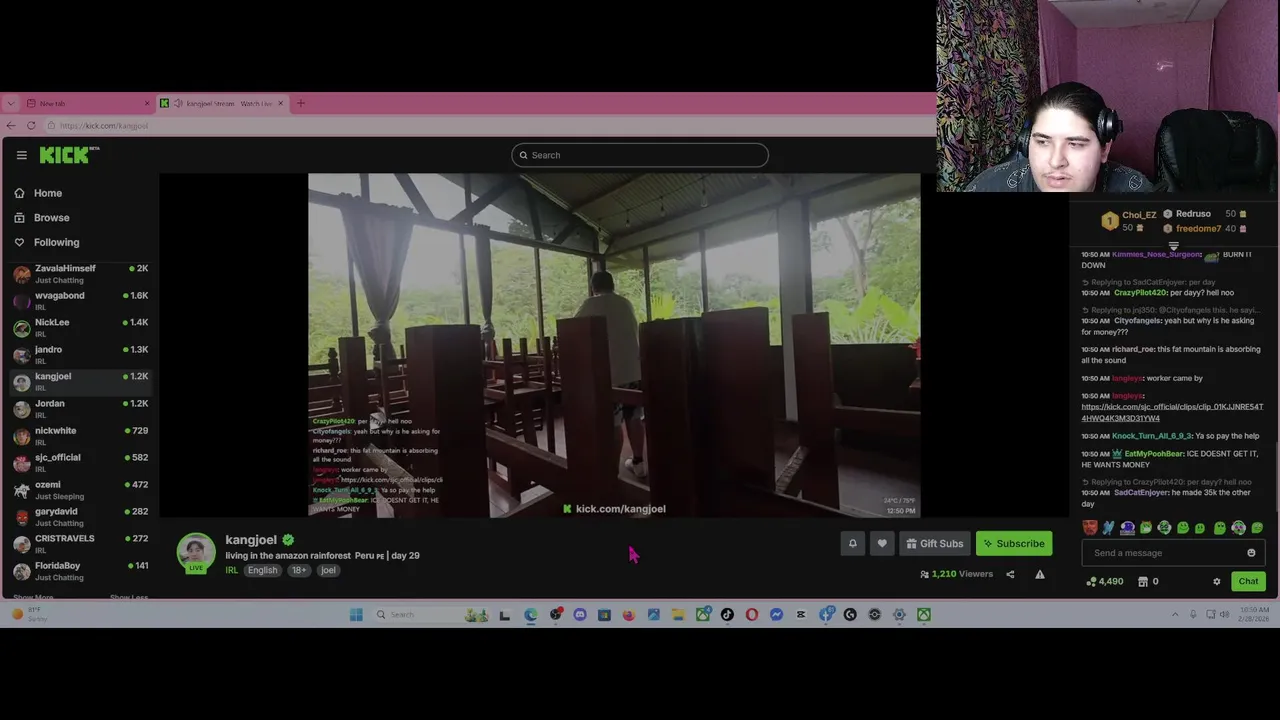Click the Kick logo
Image resolution: width=1280 pixels, height=720 pixels.
(x=69, y=154)
